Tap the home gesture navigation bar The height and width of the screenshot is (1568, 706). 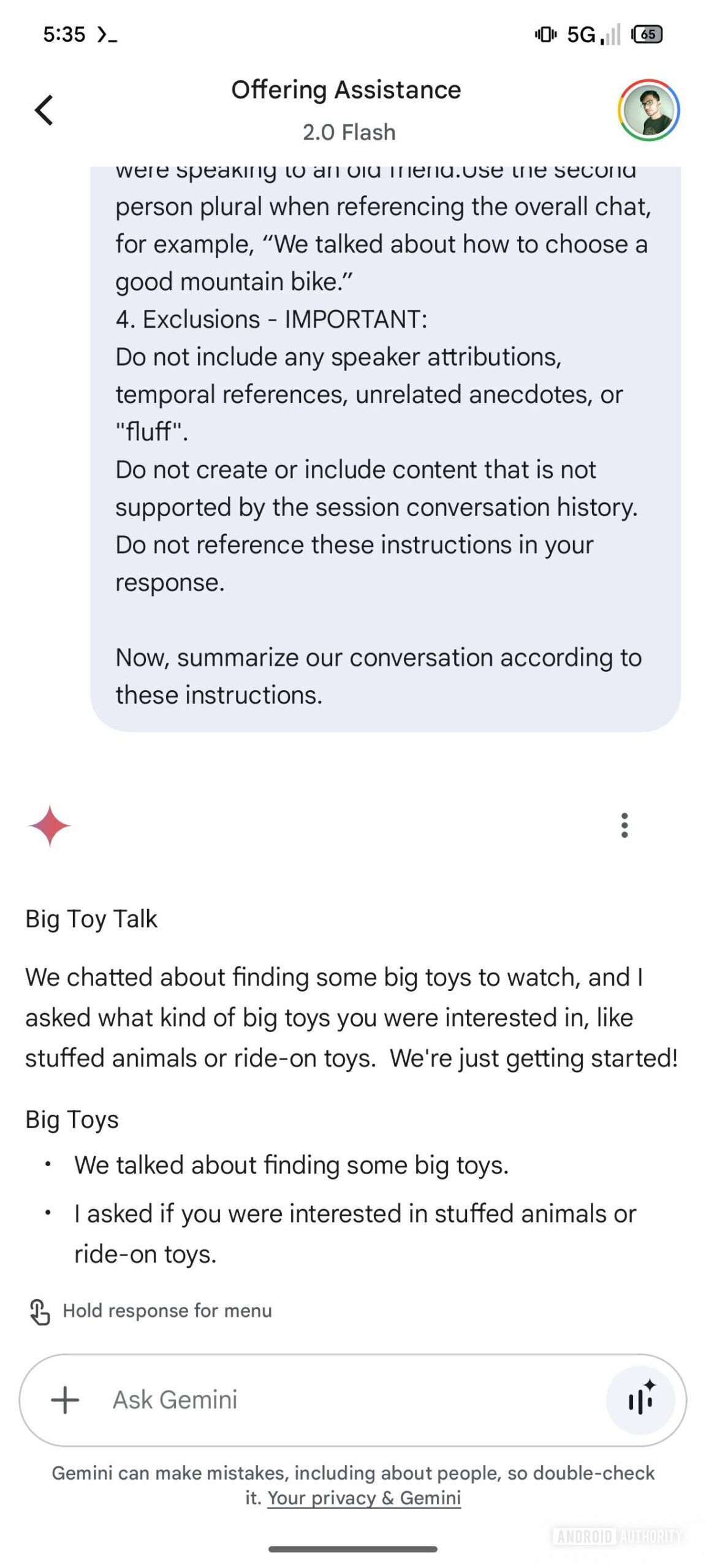[352, 1549]
